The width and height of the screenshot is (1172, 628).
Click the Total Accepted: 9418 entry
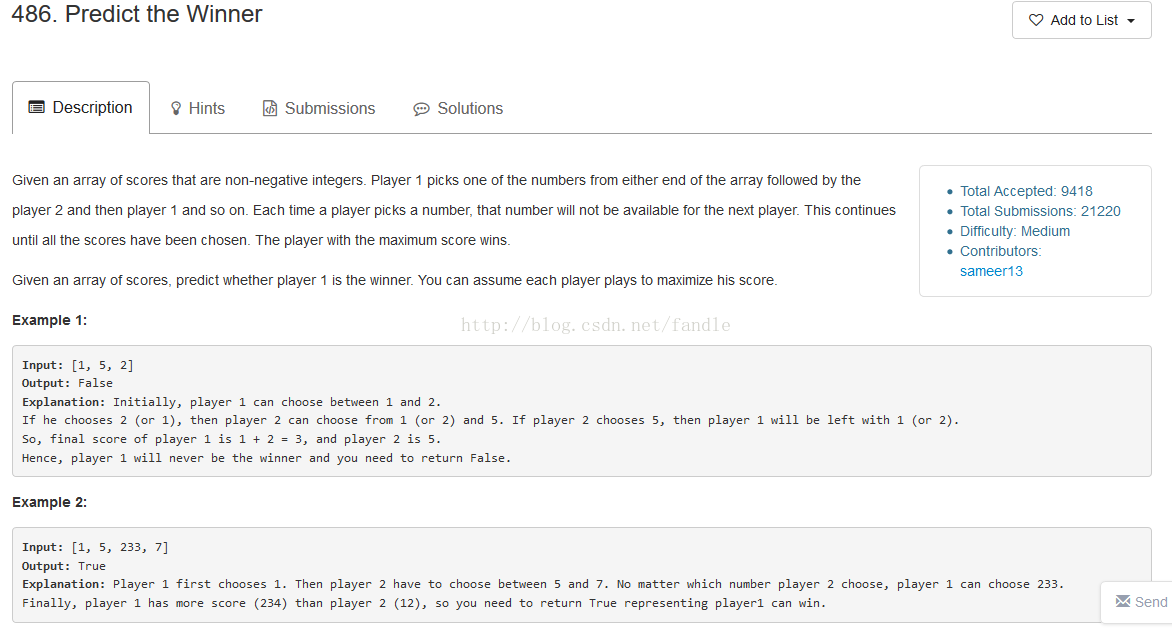1026,191
